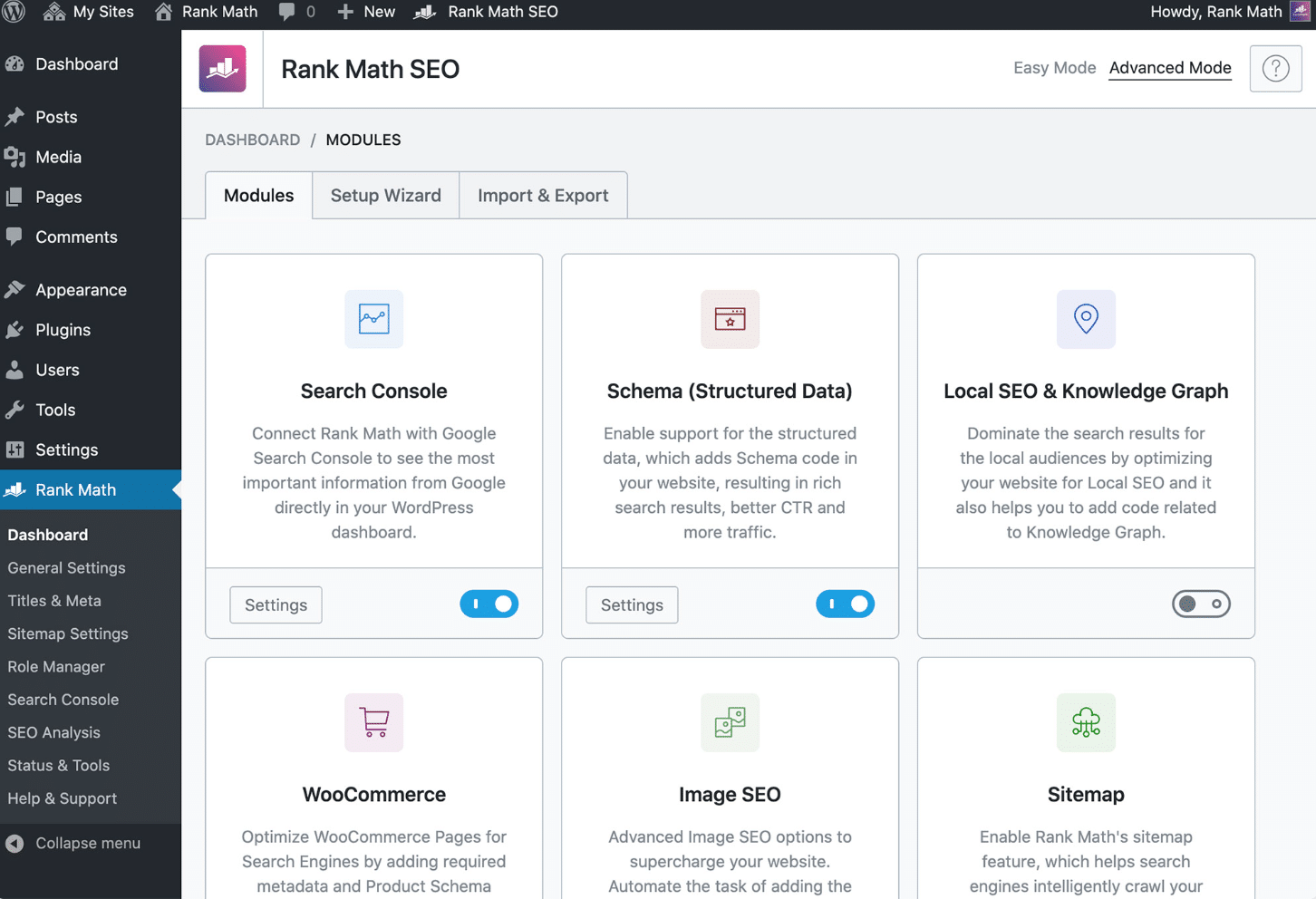The image size is (1316, 899).
Task: Open Search Console submenu link
Action: point(63,700)
